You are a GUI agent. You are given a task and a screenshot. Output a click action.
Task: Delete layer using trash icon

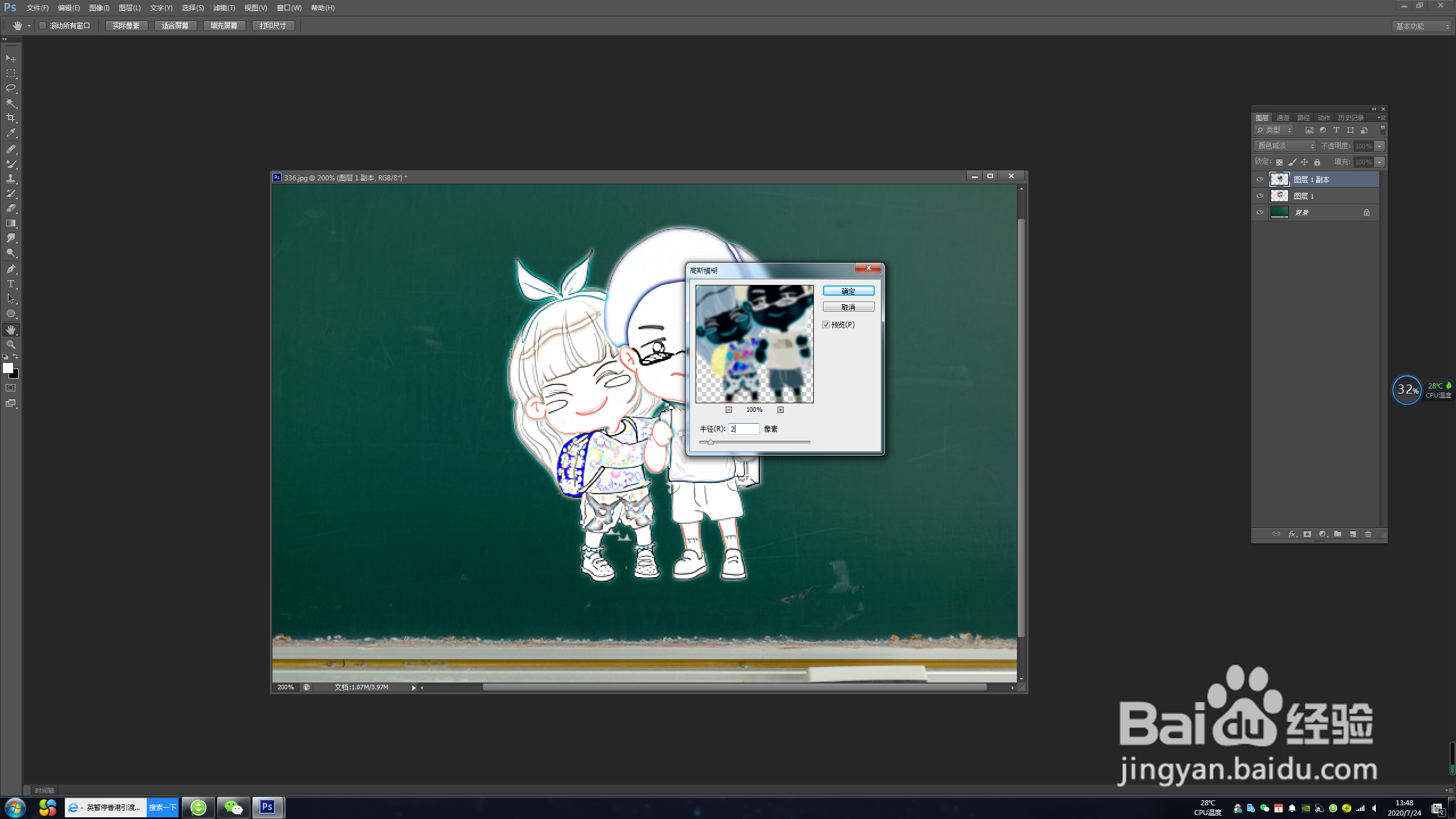[x=1368, y=534]
